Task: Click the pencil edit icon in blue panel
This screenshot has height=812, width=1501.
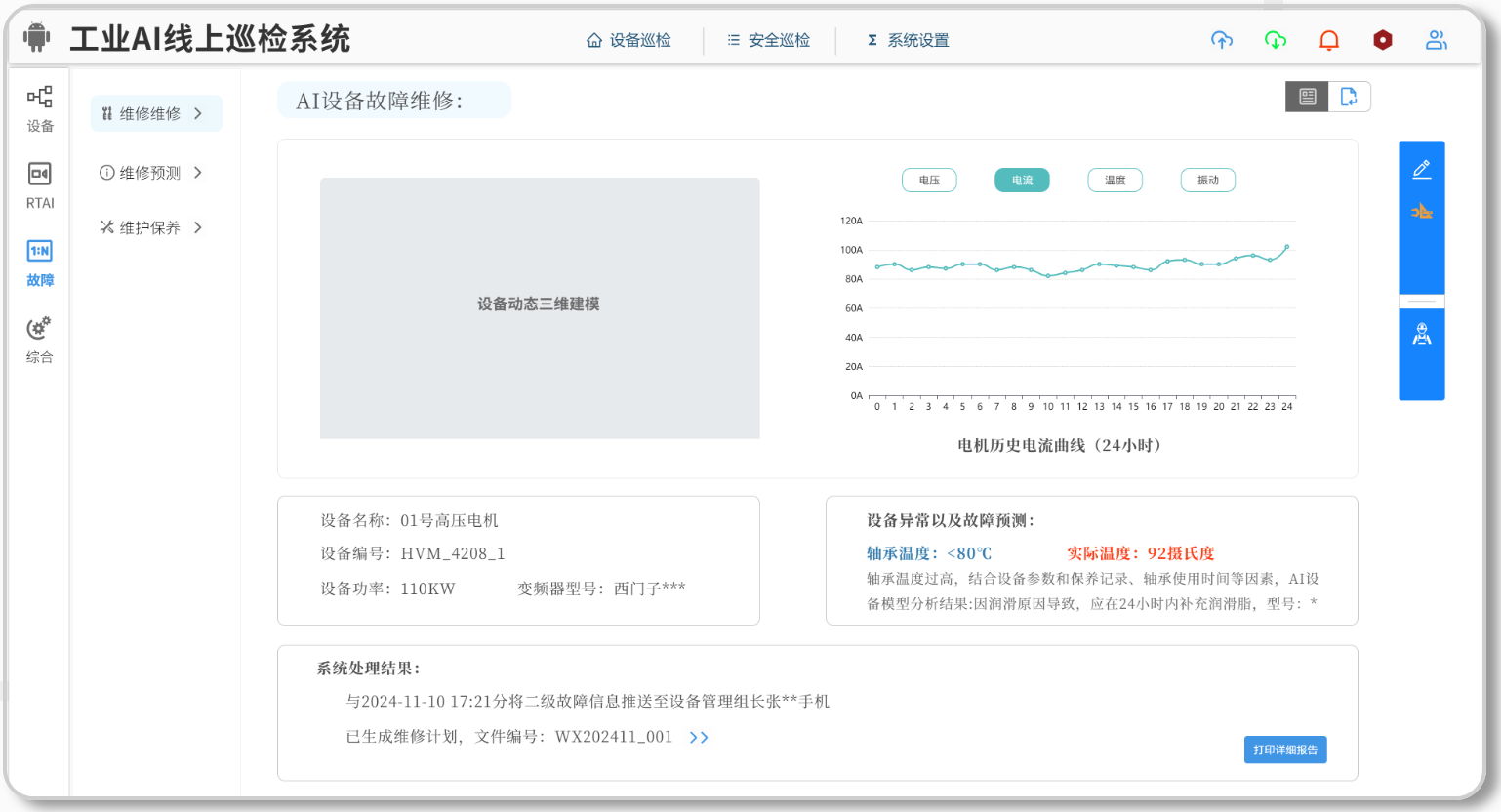Action: coord(1422,169)
